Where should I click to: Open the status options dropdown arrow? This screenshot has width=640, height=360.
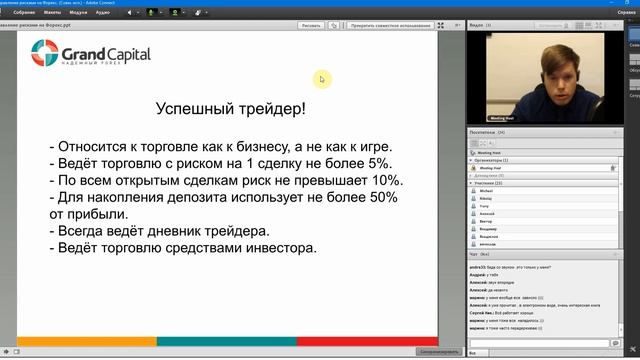point(207,13)
